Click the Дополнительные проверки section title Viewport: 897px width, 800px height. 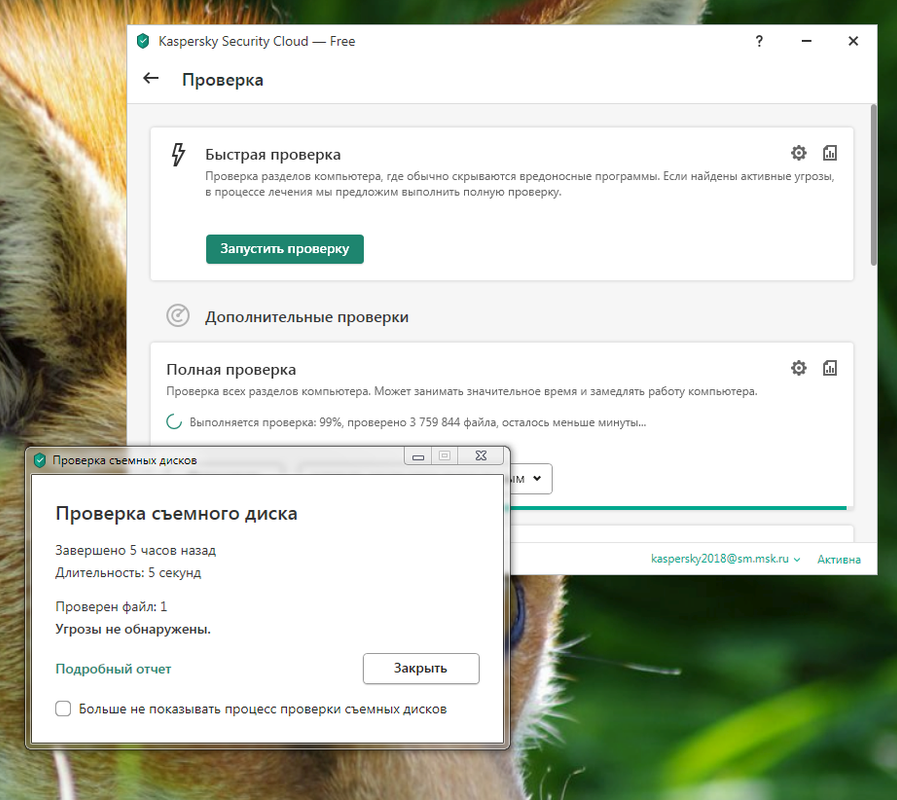tap(307, 317)
